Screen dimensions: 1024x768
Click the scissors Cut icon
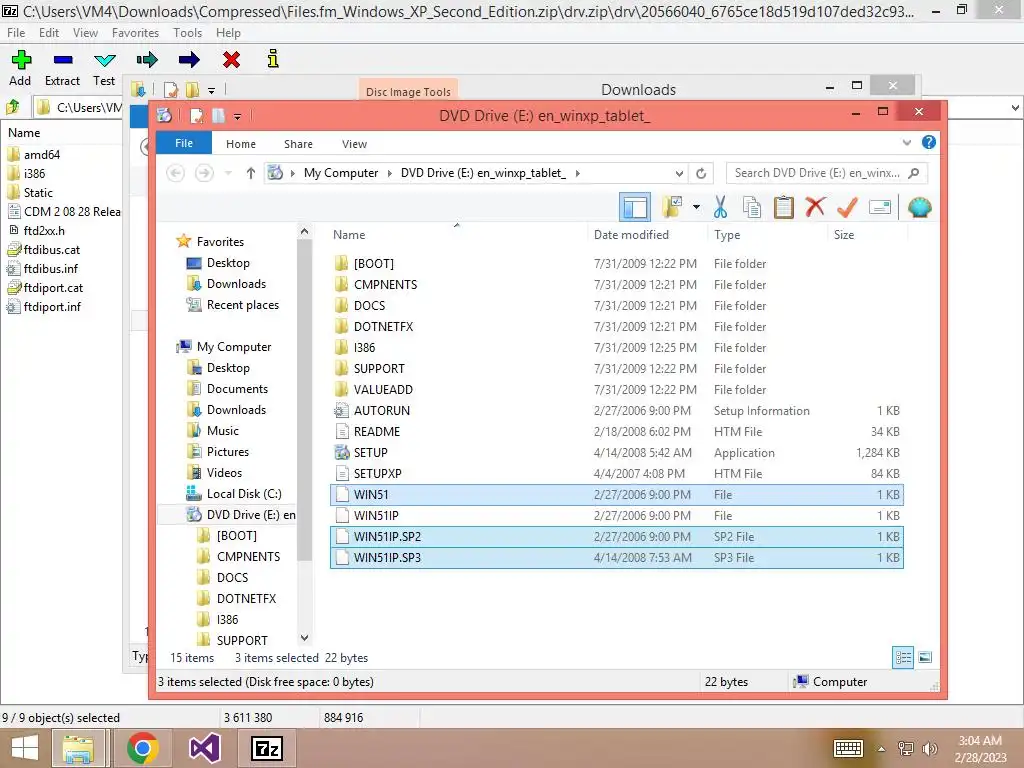click(x=720, y=208)
